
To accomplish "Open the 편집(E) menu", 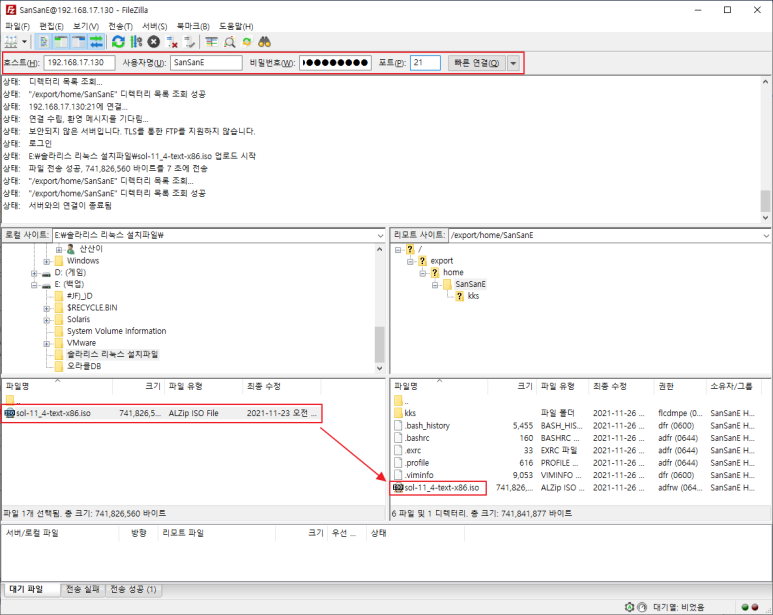I will (51, 26).
